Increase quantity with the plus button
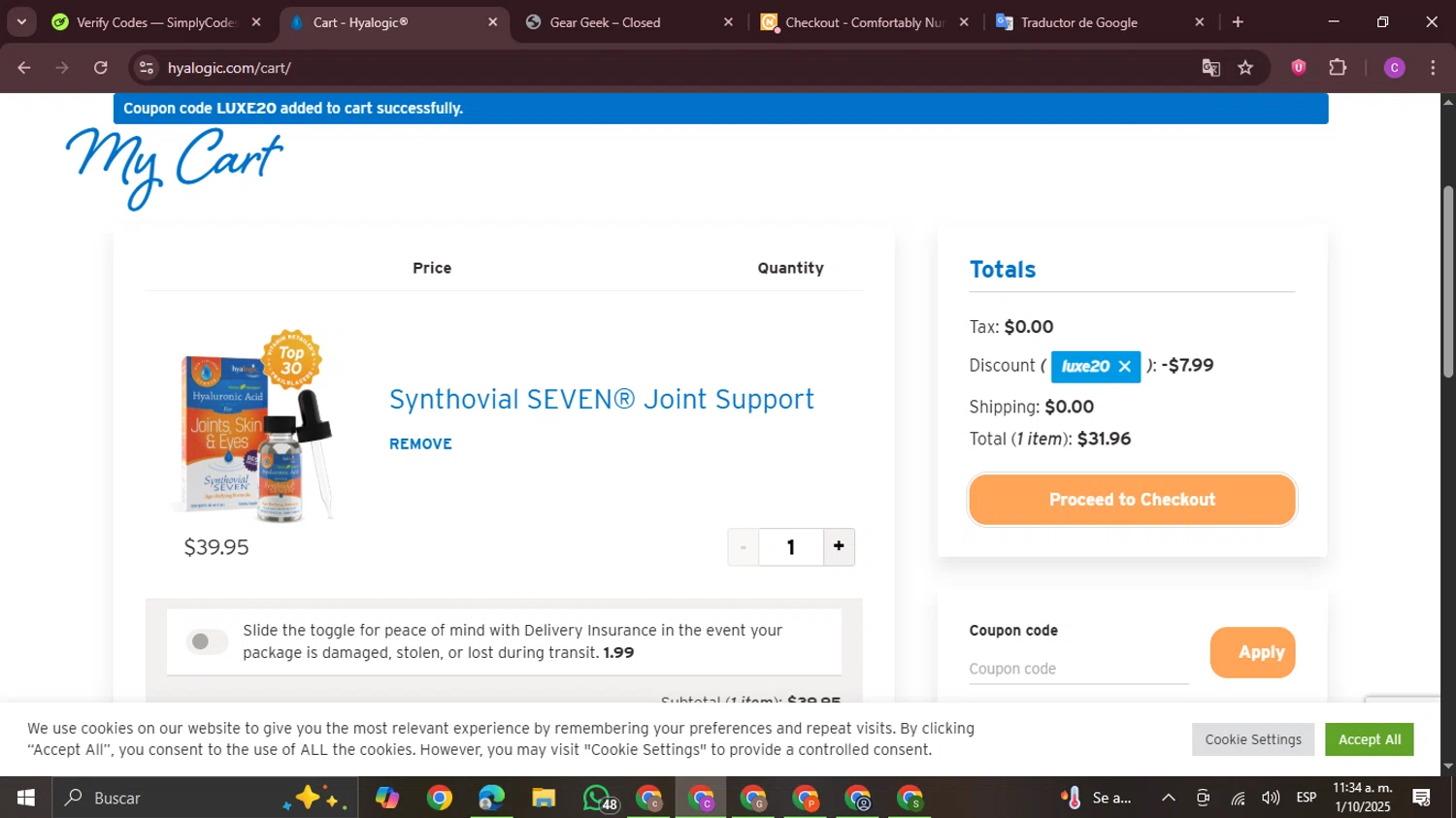 839,547
